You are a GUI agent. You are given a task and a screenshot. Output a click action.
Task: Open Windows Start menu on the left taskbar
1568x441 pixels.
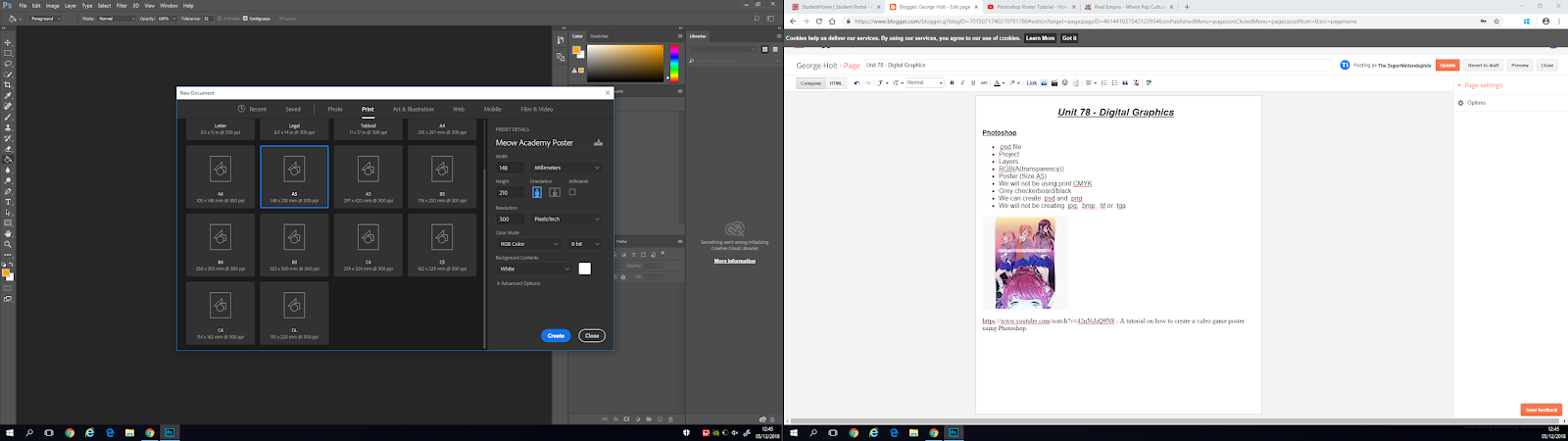[x=10, y=432]
